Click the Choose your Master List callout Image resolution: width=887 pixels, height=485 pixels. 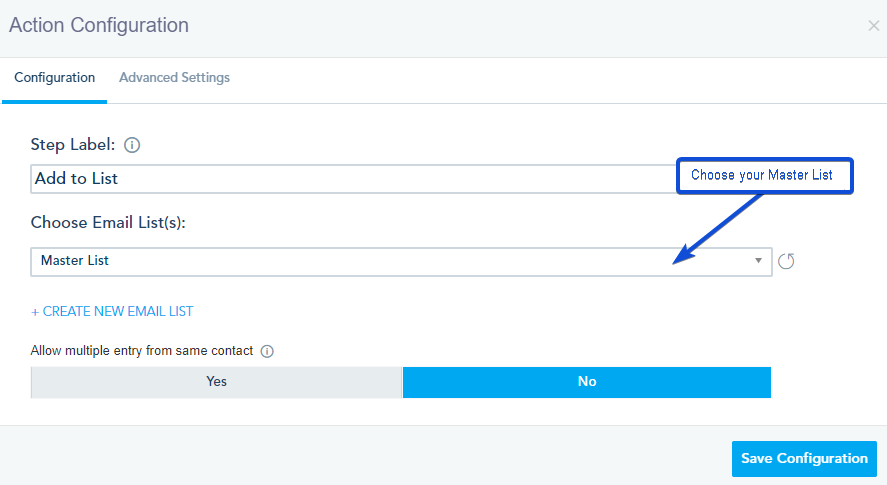click(763, 175)
